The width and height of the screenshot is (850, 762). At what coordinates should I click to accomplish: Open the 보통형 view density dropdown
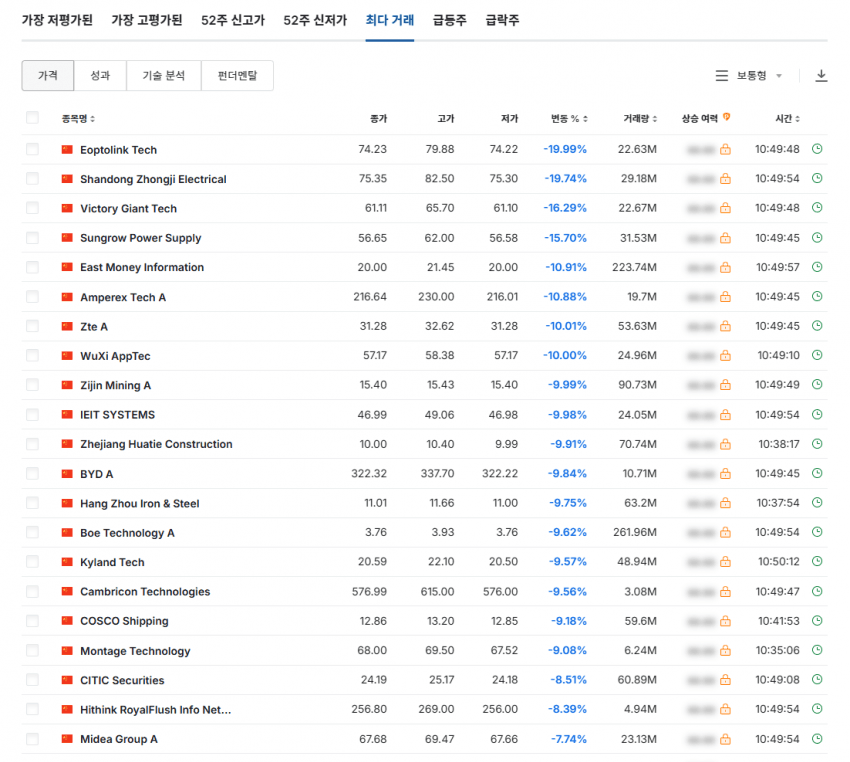coord(749,75)
